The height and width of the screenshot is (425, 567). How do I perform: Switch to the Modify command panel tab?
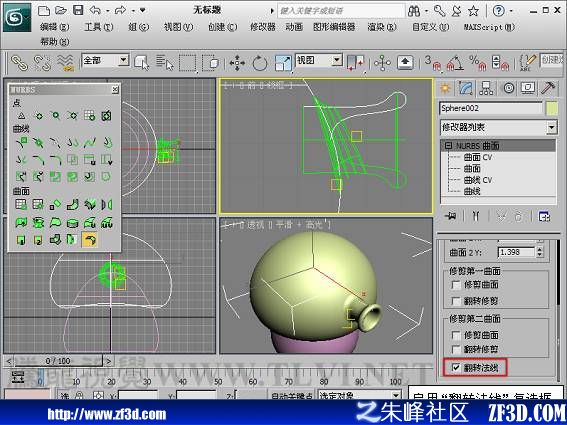(x=465, y=88)
